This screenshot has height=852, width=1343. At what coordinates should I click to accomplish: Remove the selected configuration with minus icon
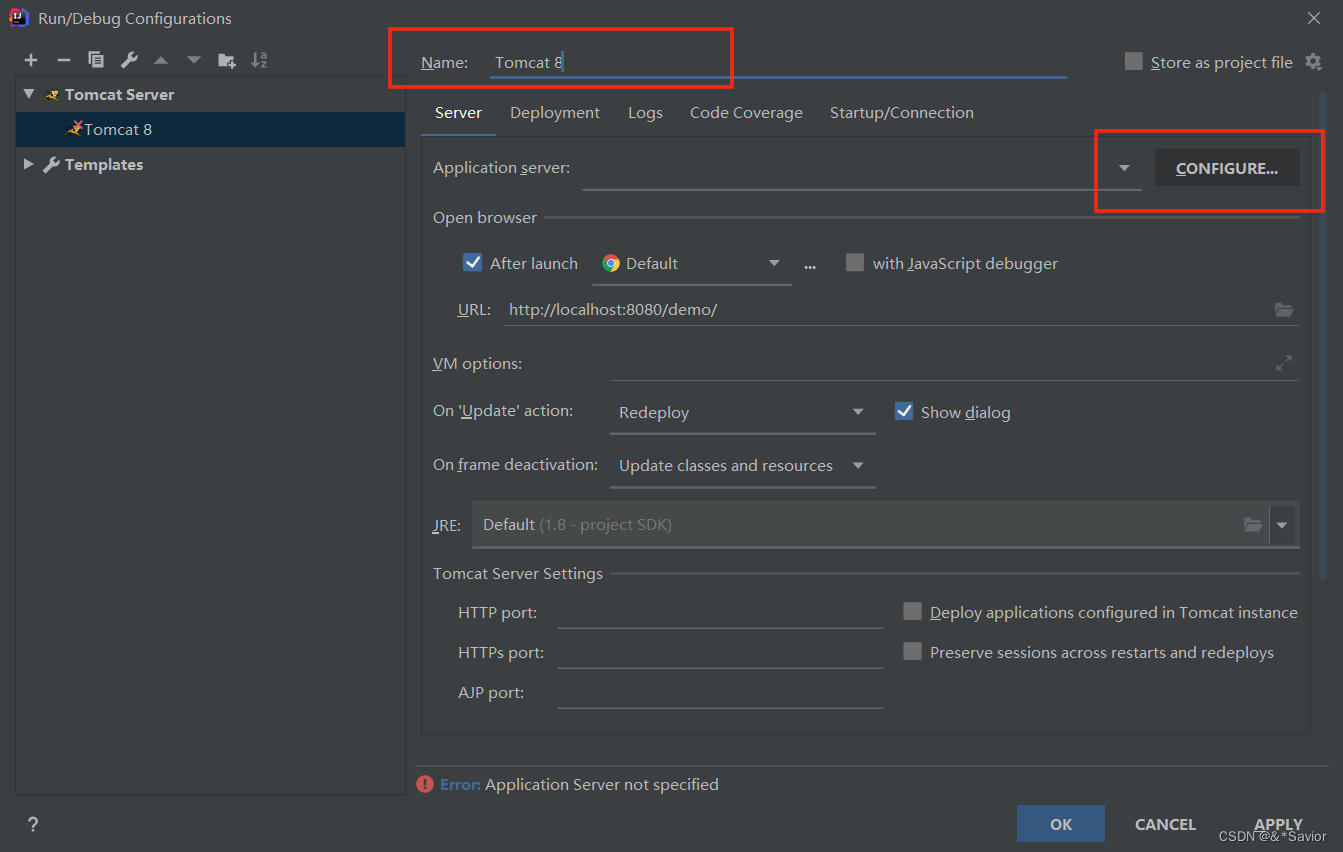[63, 60]
